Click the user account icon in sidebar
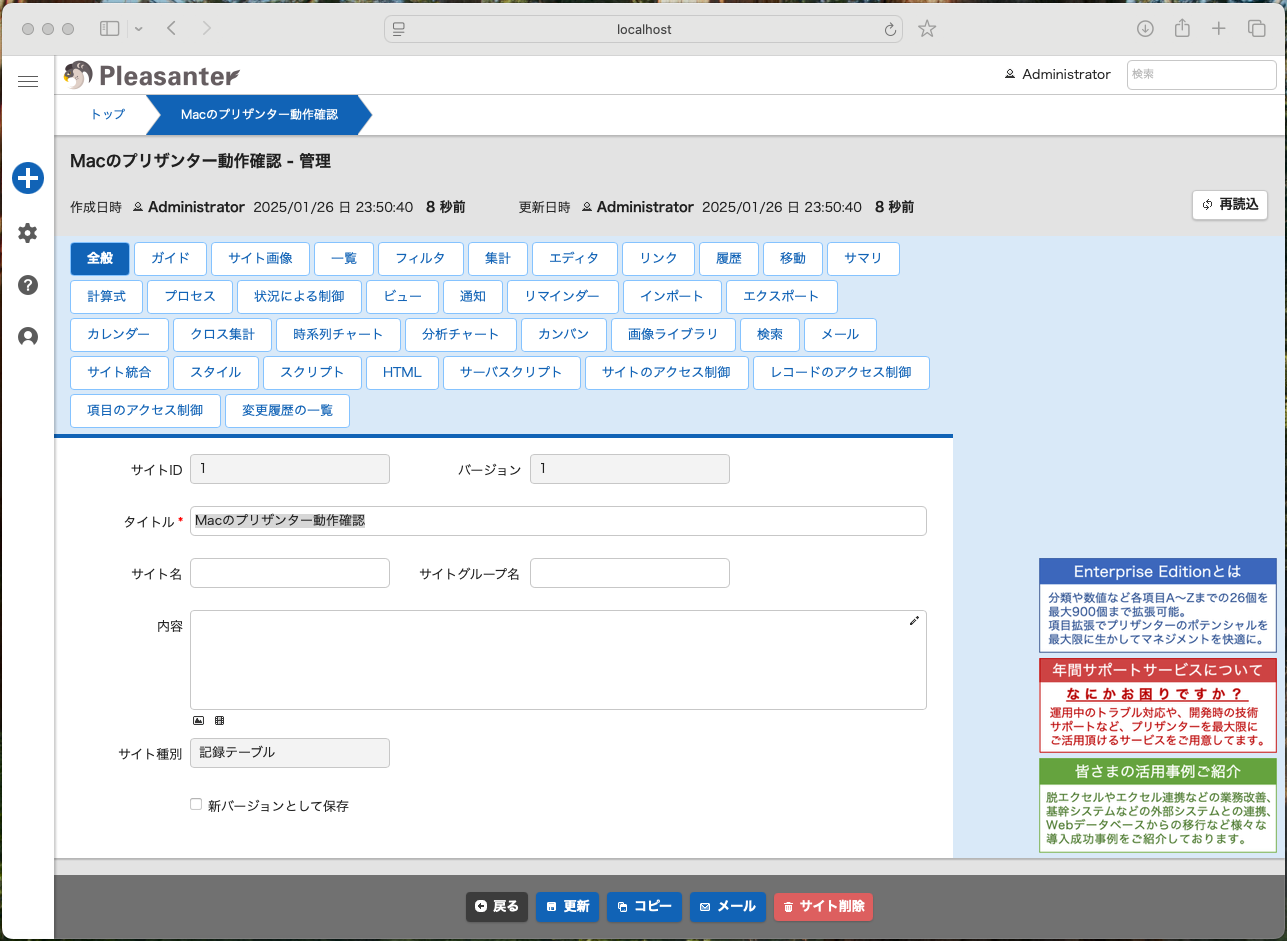 [27, 336]
